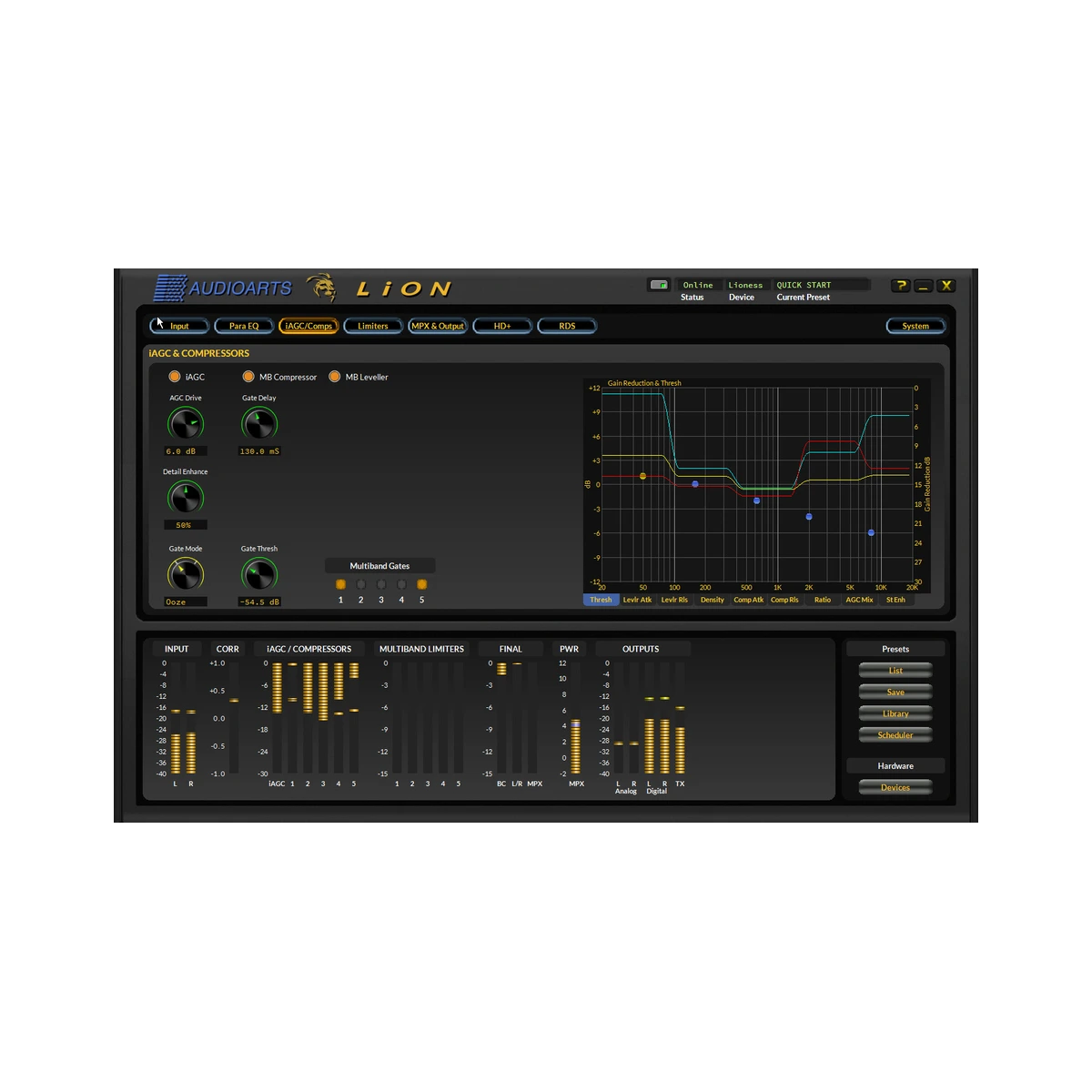
Task: Select the AGC Mix graph tab
Action: pos(859,600)
